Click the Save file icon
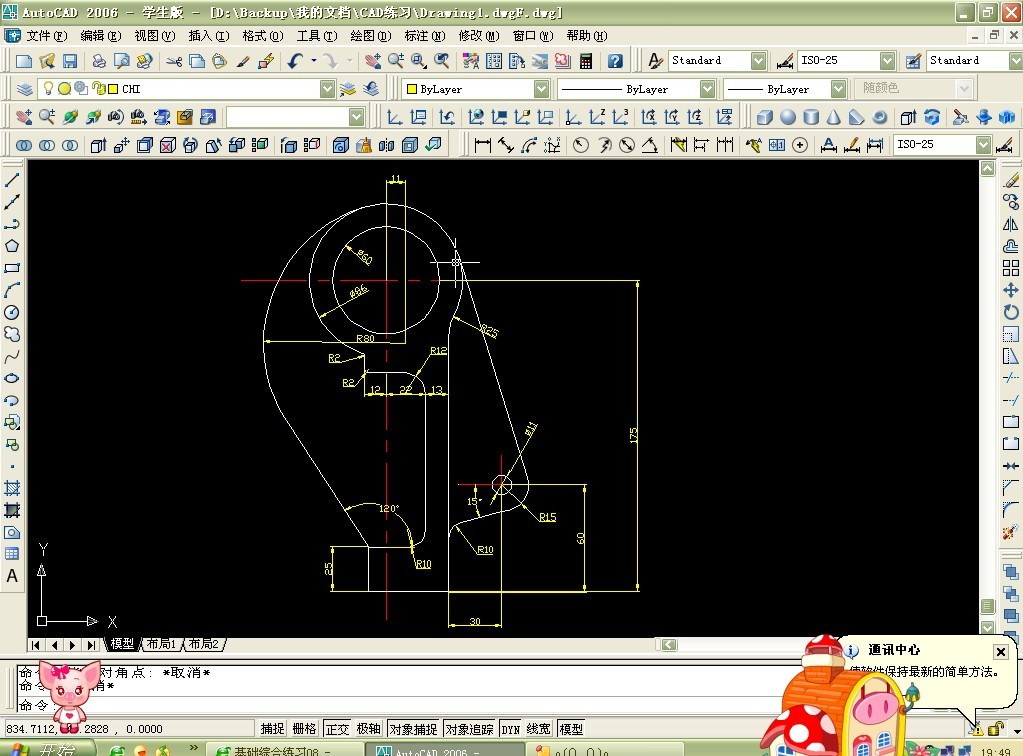This screenshot has height=756, width=1023. coord(70,61)
